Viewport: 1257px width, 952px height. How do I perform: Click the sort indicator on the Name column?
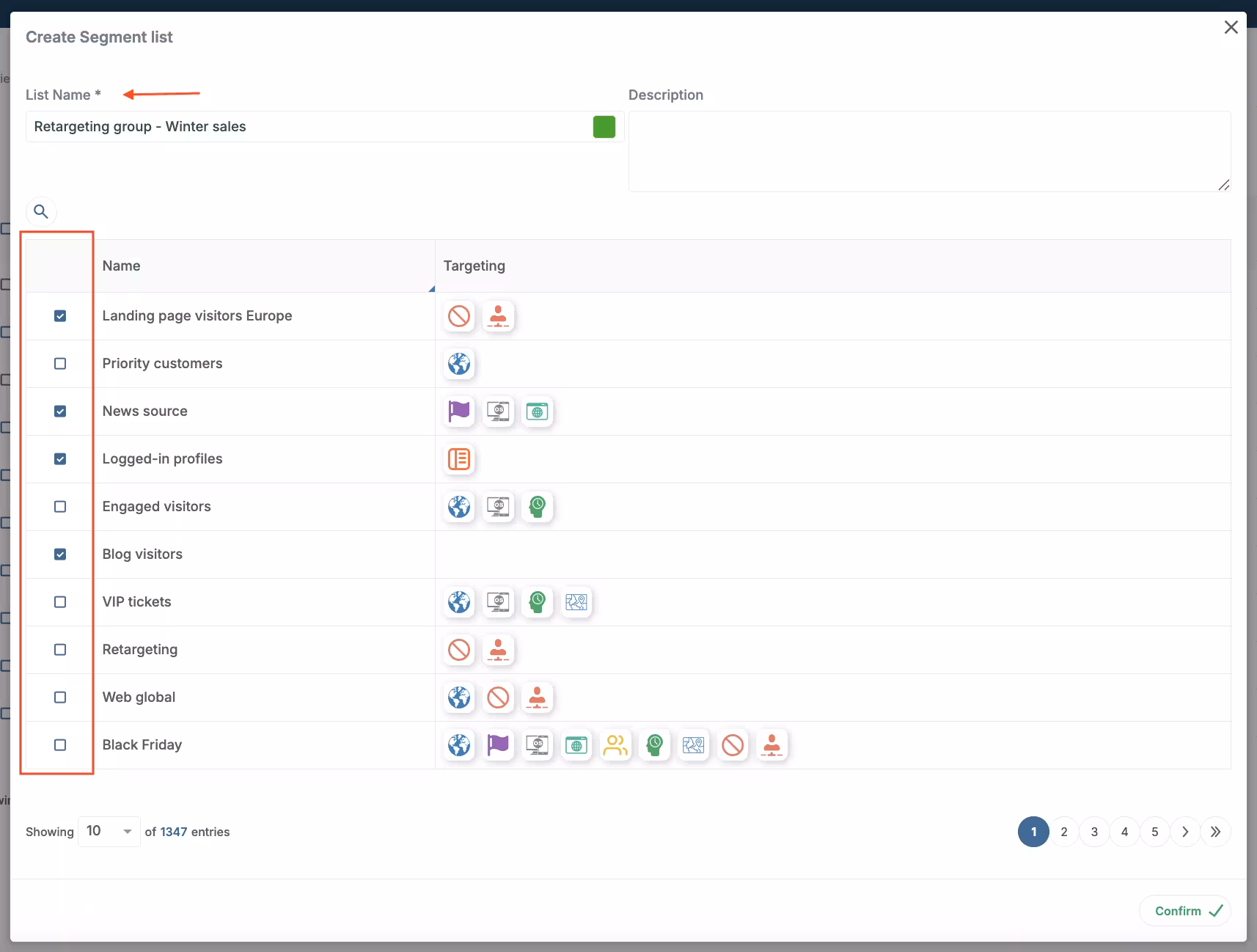pos(430,288)
